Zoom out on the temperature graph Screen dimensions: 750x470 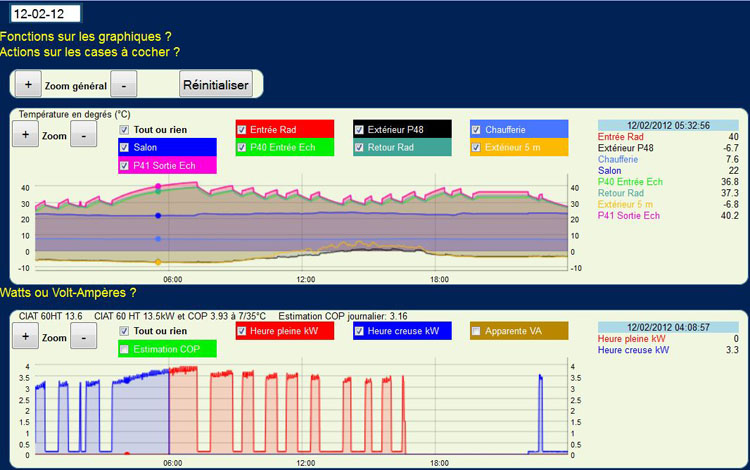pyautogui.click(x=83, y=135)
